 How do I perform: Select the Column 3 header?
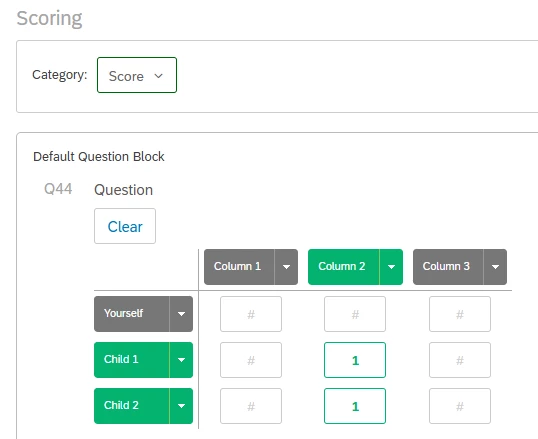pyautogui.click(x=448, y=267)
